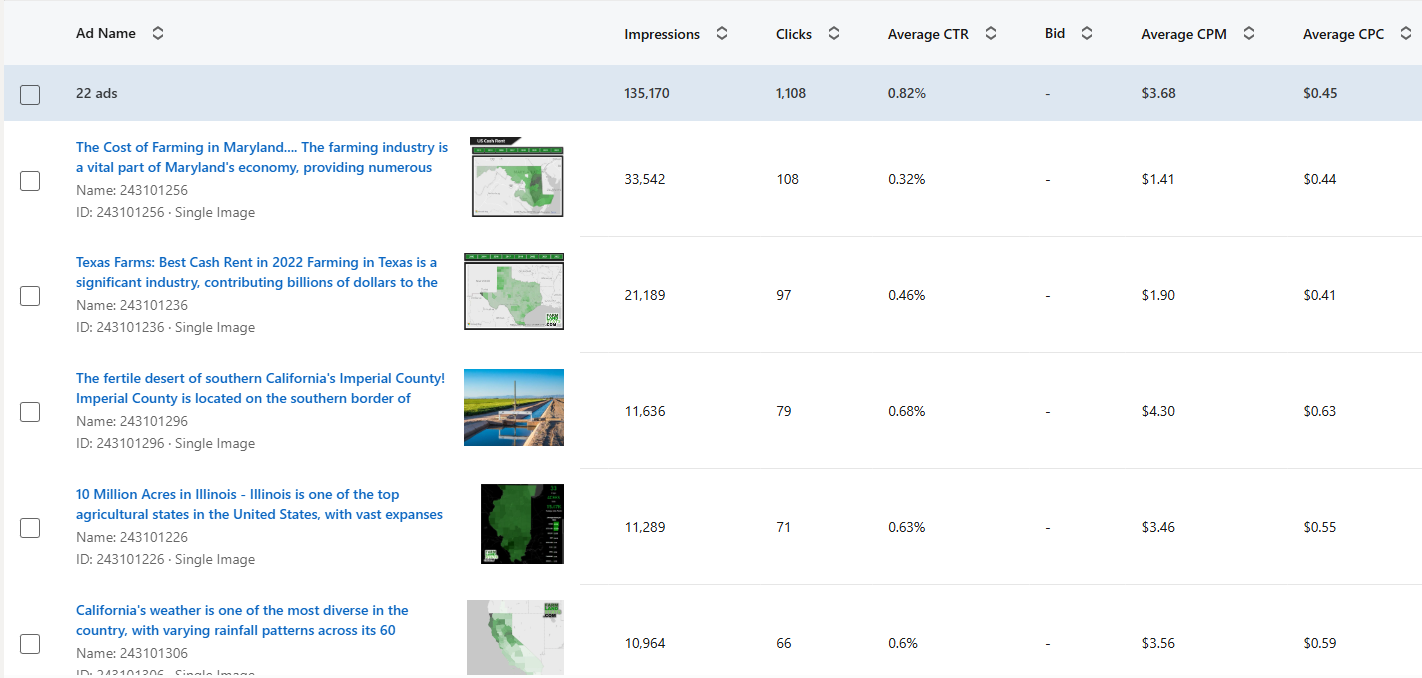Sort using the Average CPC sort arrows
Viewport: 1422px width, 678px height.
tap(1406, 33)
